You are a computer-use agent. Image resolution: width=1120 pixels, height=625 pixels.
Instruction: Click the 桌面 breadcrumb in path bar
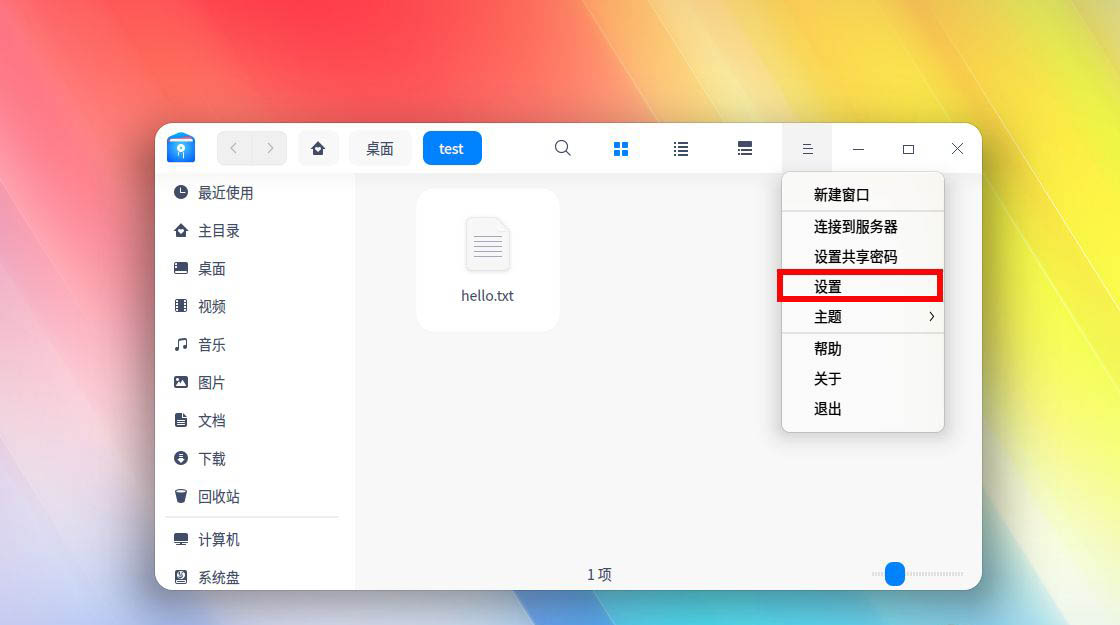[380, 149]
